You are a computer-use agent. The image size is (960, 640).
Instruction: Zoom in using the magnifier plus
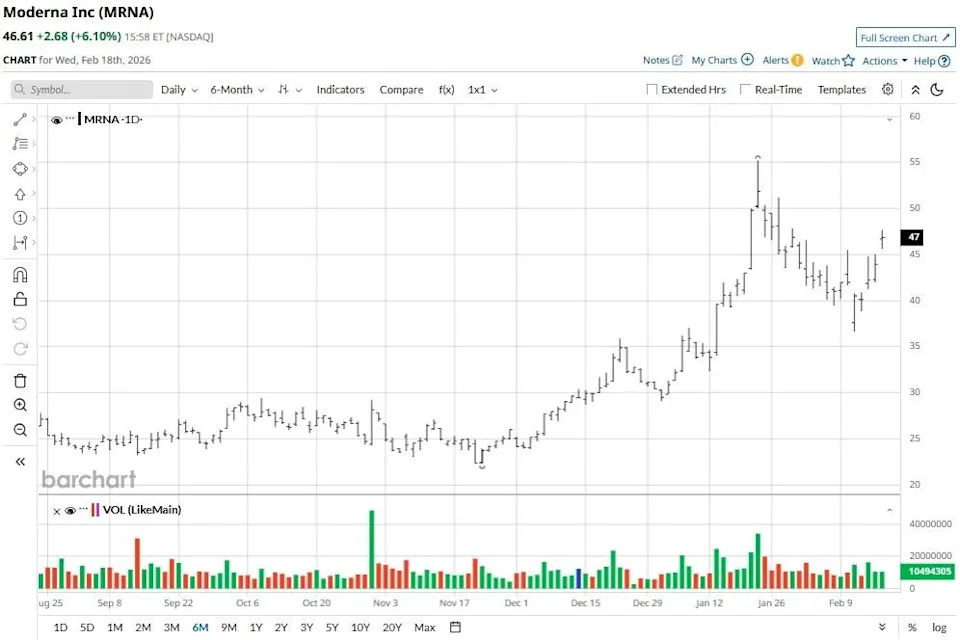point(20,405)
